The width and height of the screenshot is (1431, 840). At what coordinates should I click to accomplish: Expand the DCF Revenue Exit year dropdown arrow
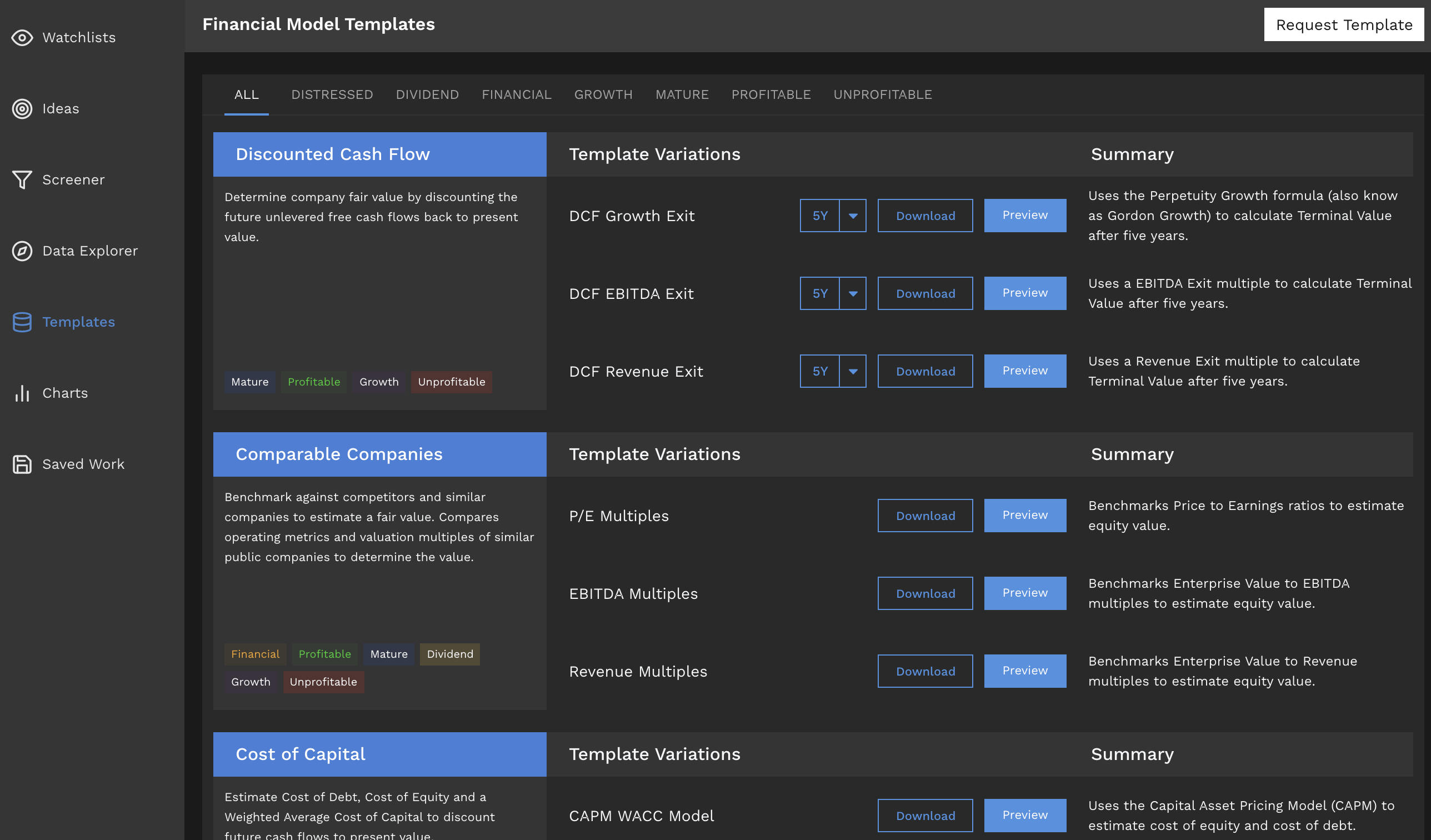click(852, 372)
